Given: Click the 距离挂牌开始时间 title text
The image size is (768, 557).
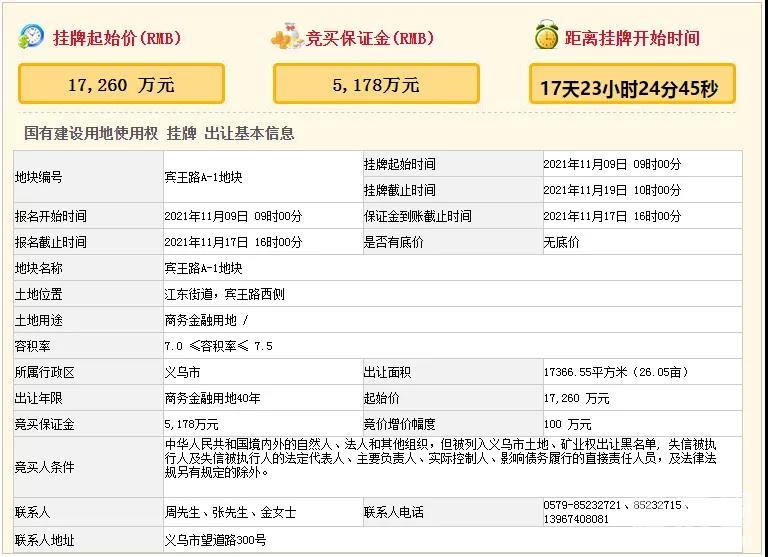Looking at the screenshot, I should pos(632,39).
